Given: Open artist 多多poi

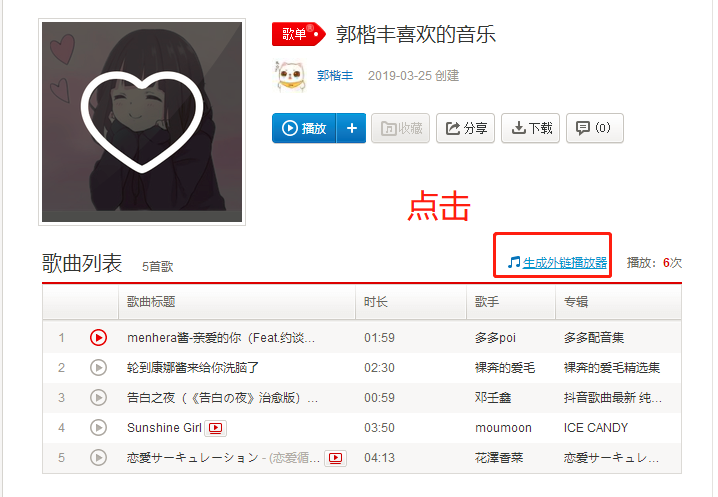Looking at the screenshot, I should [495, 338].
